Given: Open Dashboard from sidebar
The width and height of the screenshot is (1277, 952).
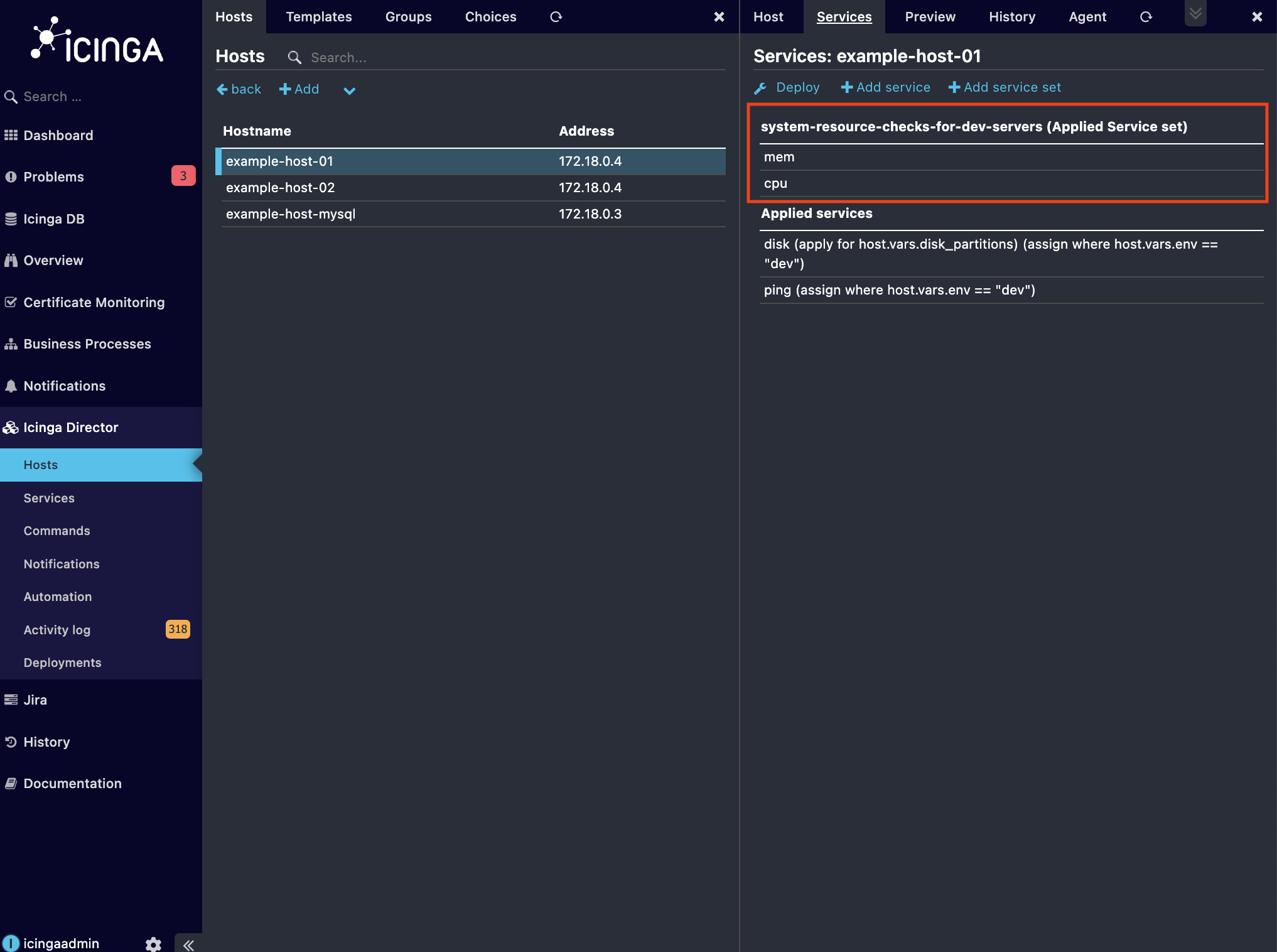Looking at the screenshot, I should tap(58, 135).
